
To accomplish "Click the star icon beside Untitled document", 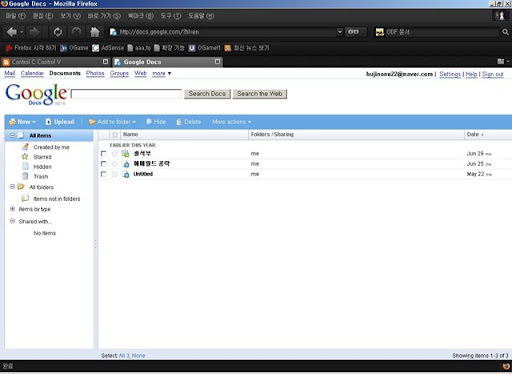I will click(115, 174).
